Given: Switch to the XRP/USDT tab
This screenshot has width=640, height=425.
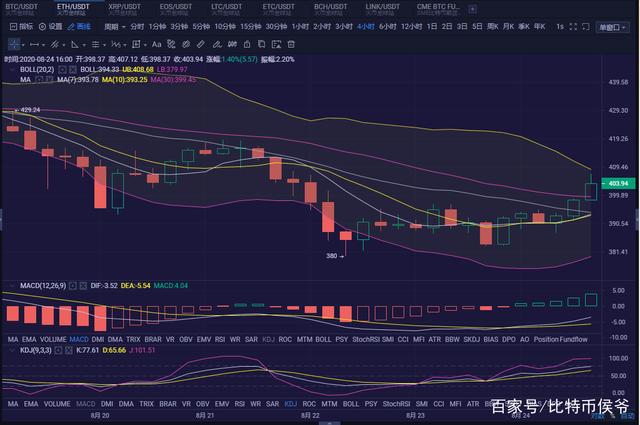Looking at the screenshot, I should (124, 9).
